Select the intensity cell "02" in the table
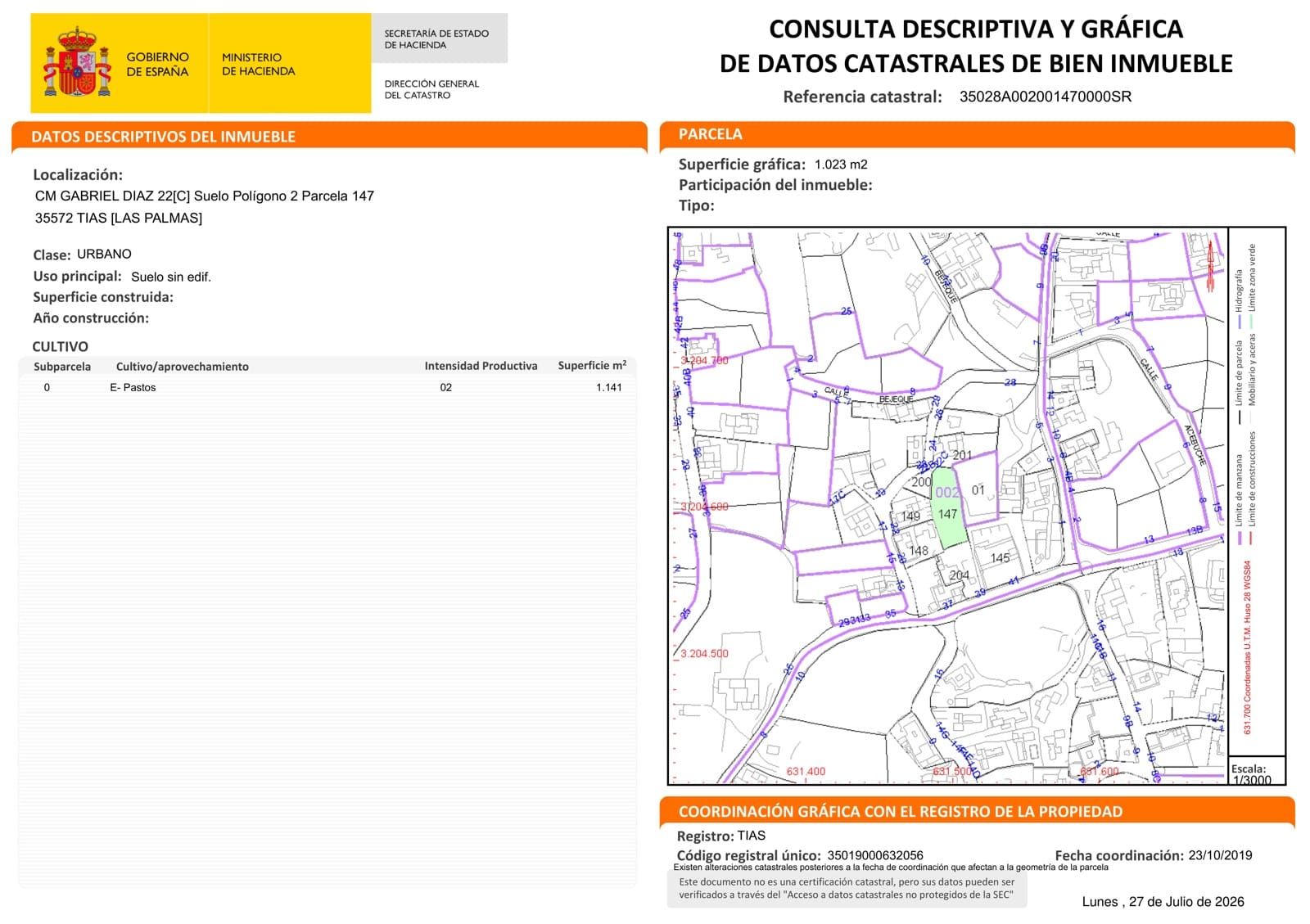 445,388
